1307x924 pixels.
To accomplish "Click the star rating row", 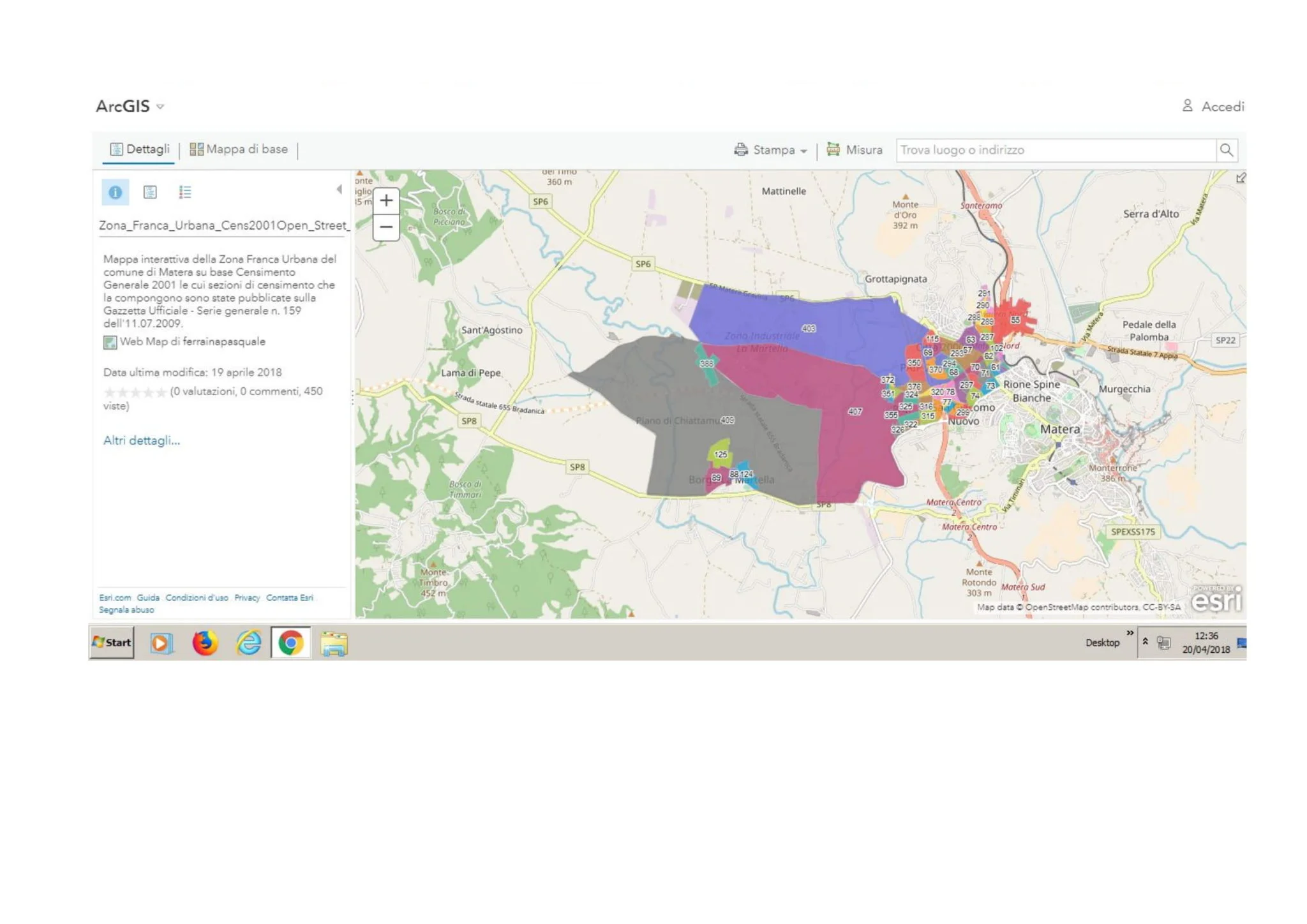I will pos(135,392).
